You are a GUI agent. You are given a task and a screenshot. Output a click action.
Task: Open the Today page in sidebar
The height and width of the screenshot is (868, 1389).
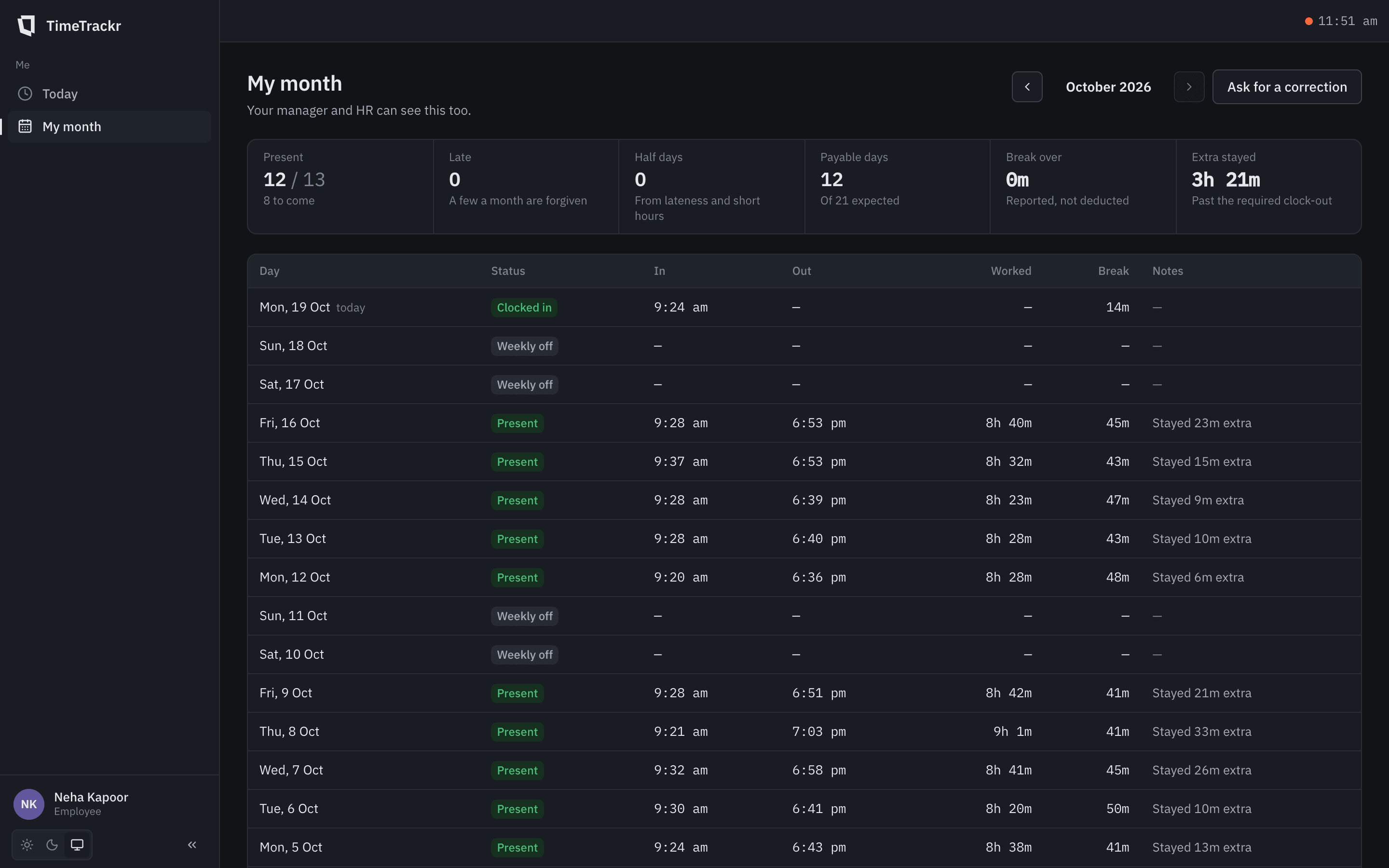(x=109, y=94)
